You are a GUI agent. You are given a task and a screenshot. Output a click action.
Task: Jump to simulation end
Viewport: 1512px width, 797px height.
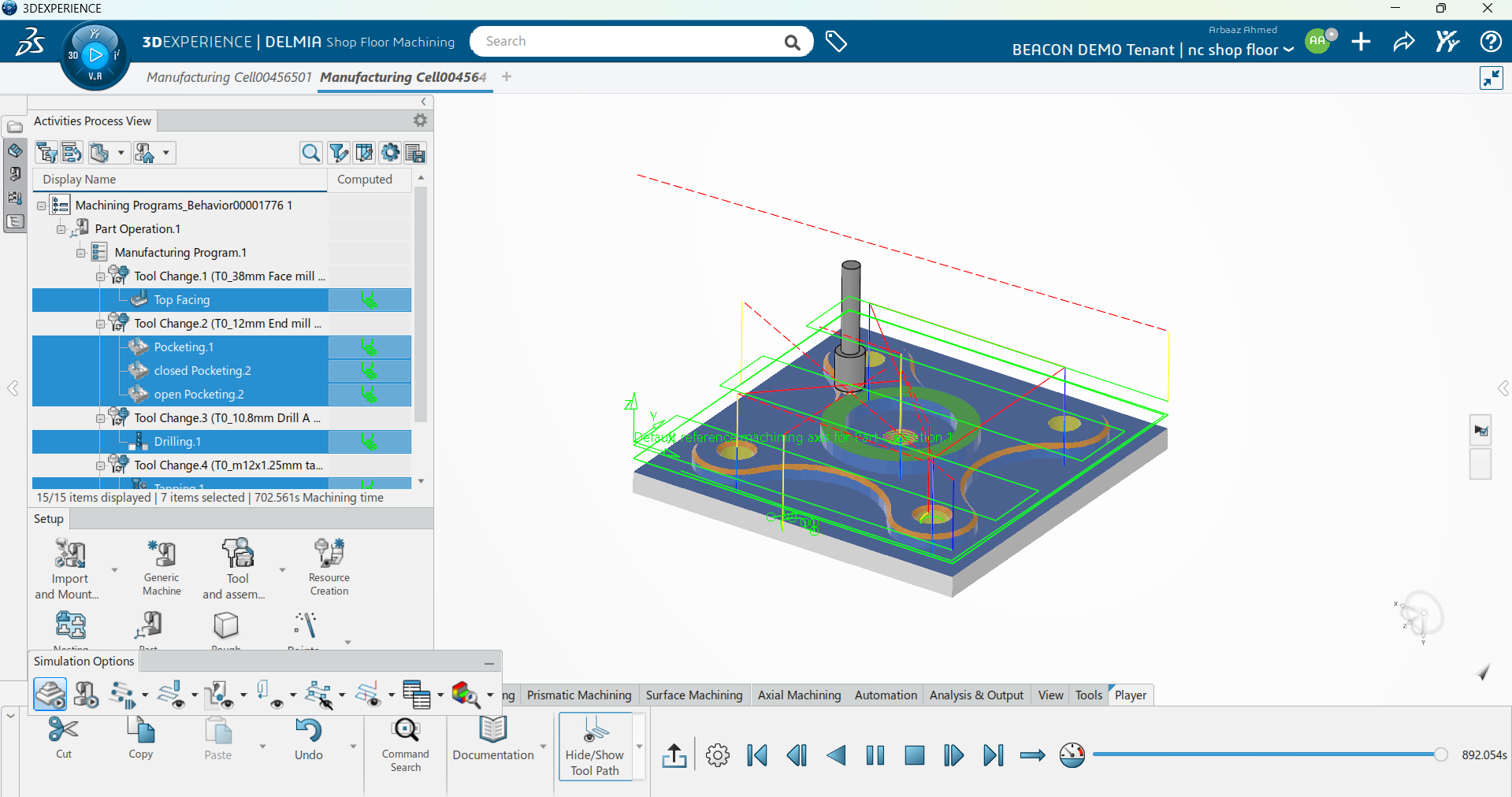[x=993, y=756]
